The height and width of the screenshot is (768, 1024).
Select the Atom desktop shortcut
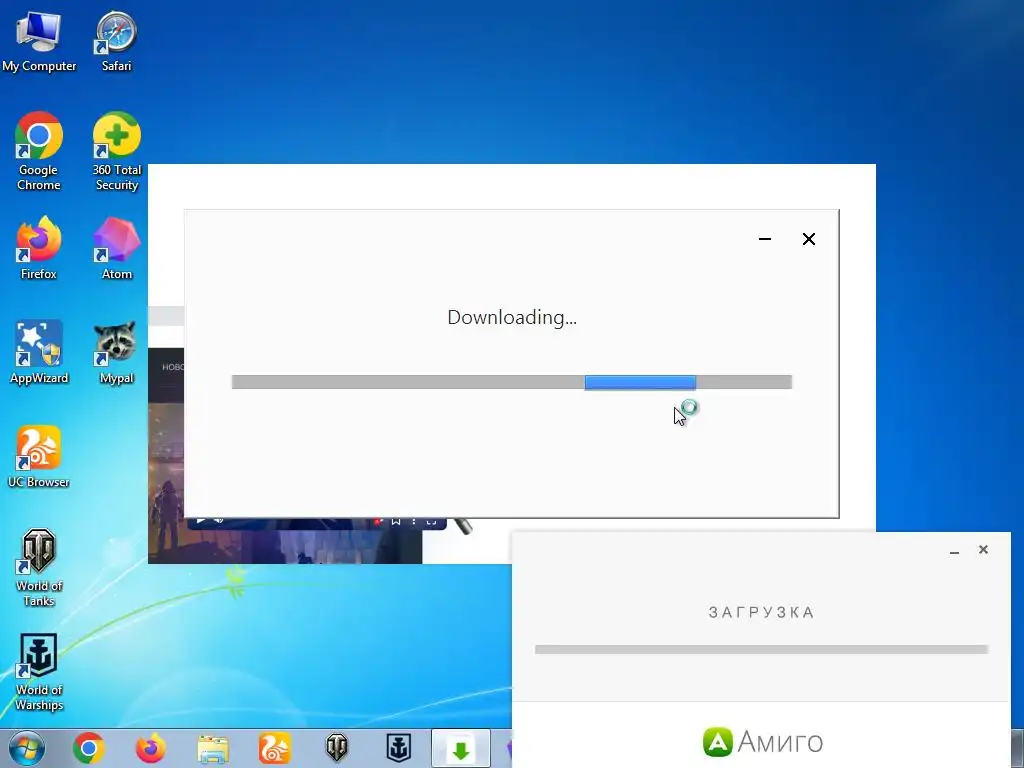coord(116,248)
